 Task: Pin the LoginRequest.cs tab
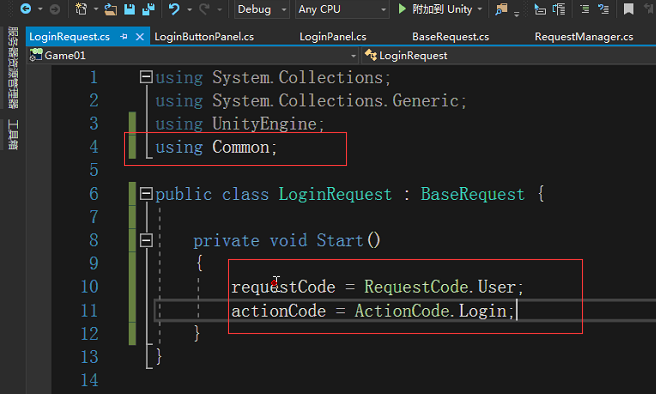click(x=123, y=37)
